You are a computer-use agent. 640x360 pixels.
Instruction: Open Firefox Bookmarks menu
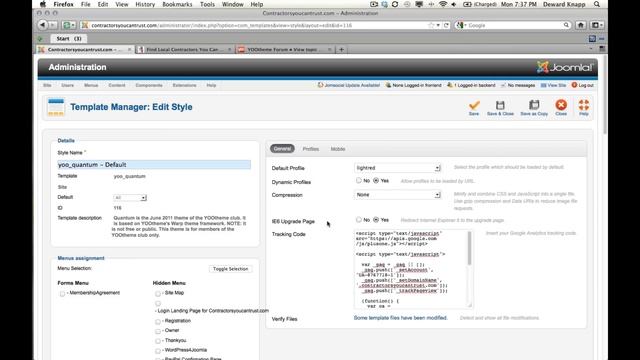click(177, 4)
